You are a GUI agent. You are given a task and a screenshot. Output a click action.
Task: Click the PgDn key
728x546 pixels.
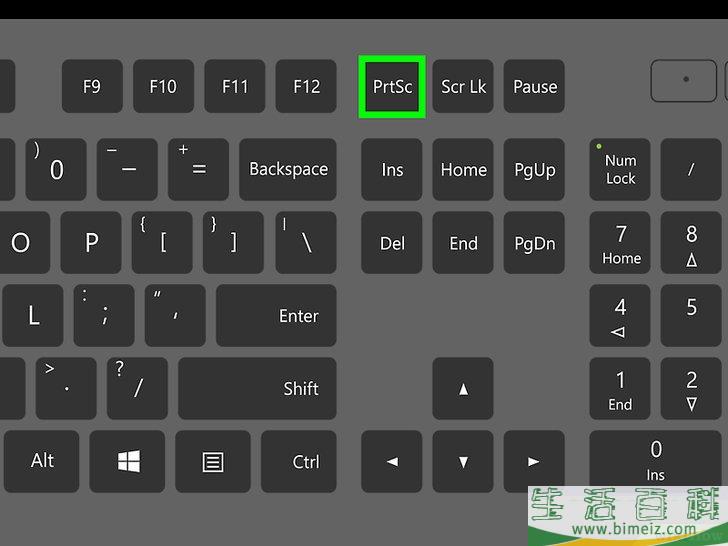click(x=534, y=243)
